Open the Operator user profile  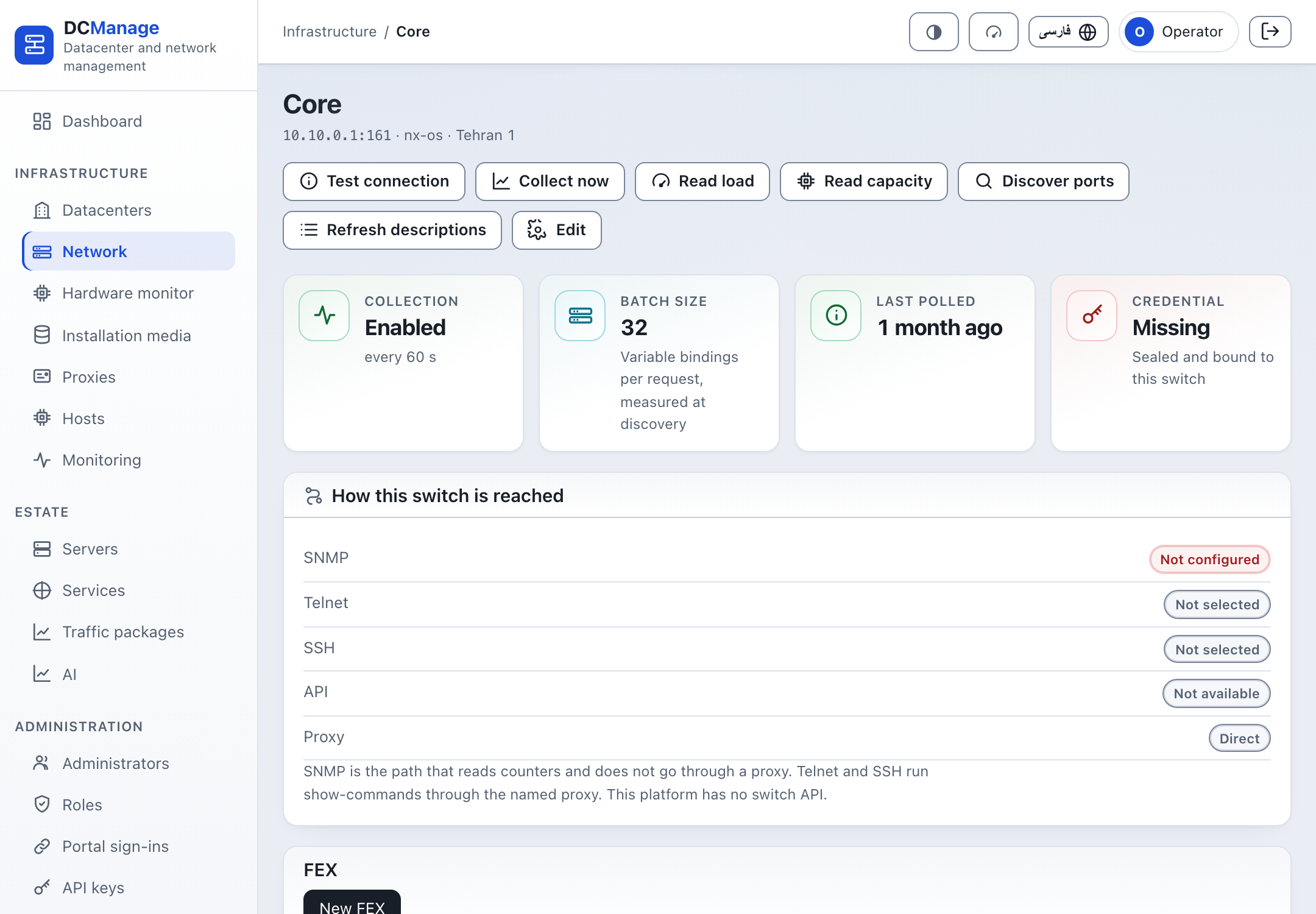click(x=1178, y=32)
